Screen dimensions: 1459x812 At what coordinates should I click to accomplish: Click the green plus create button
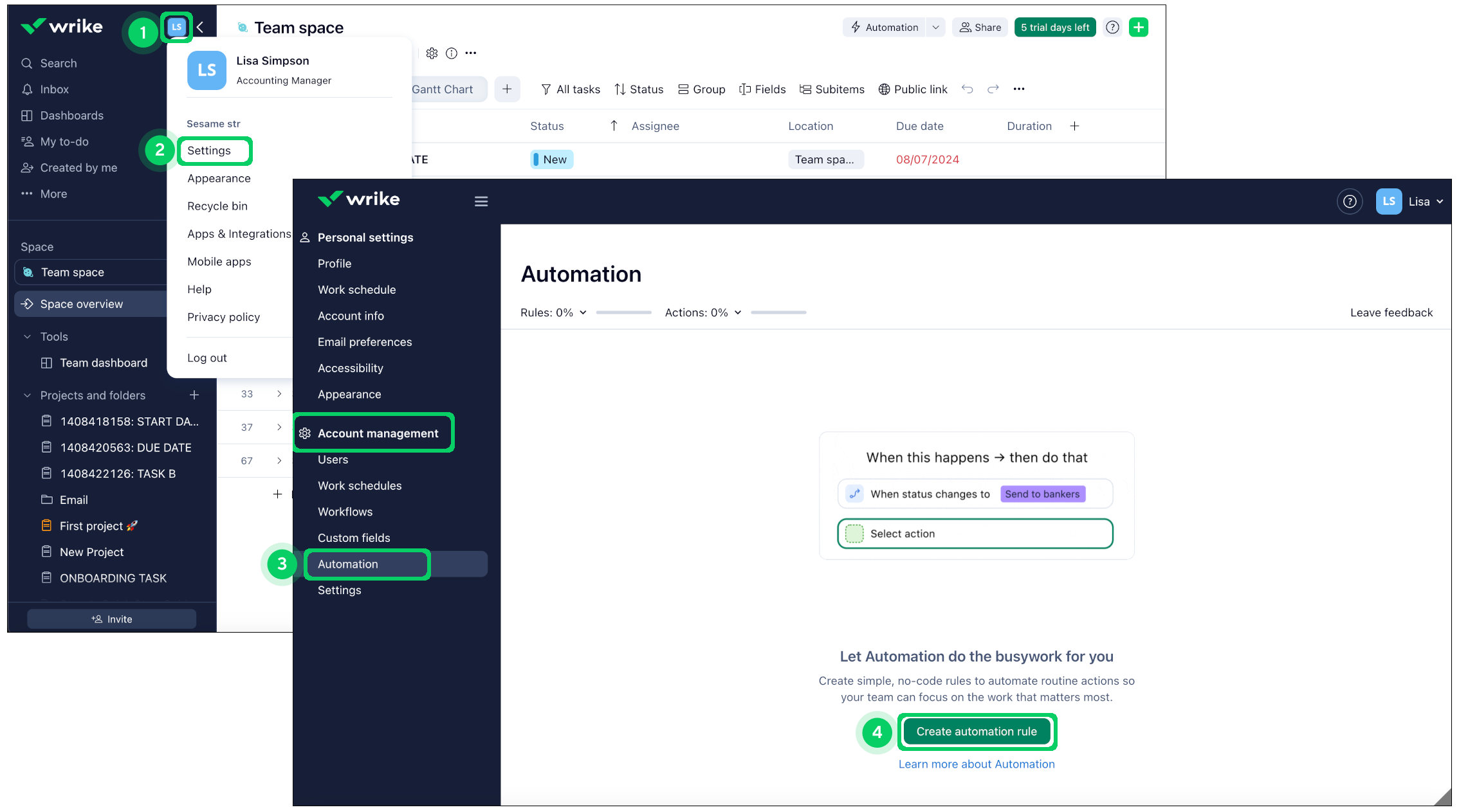[x=1138, y=27]
